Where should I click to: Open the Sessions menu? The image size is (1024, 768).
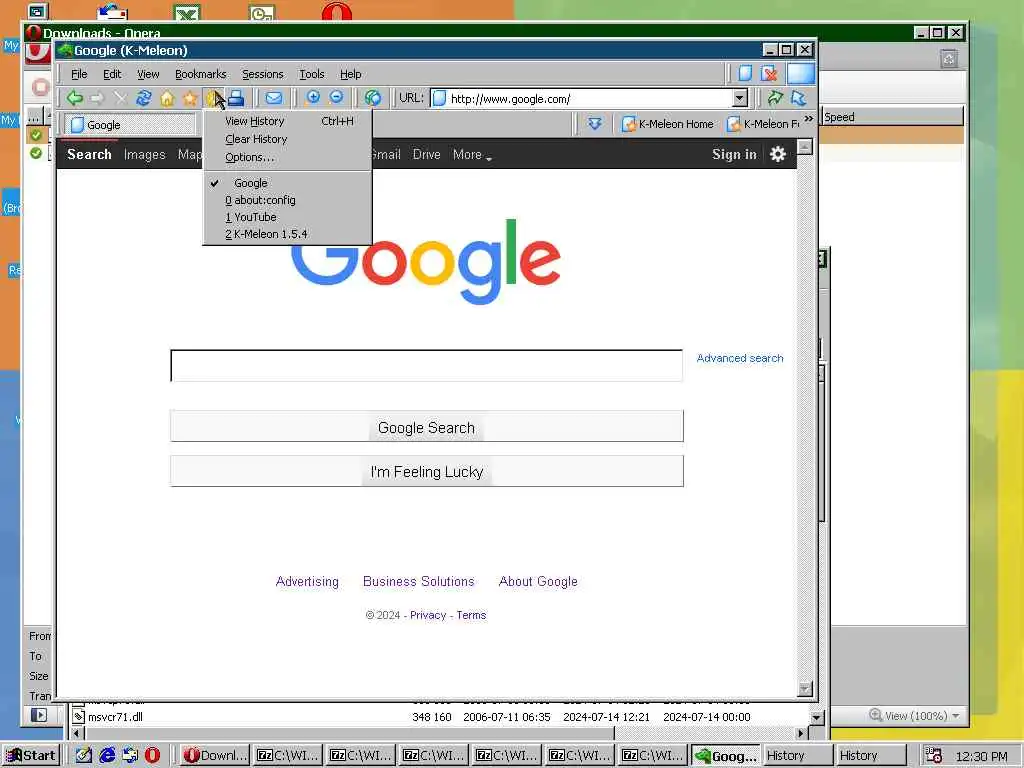[263, 74]
